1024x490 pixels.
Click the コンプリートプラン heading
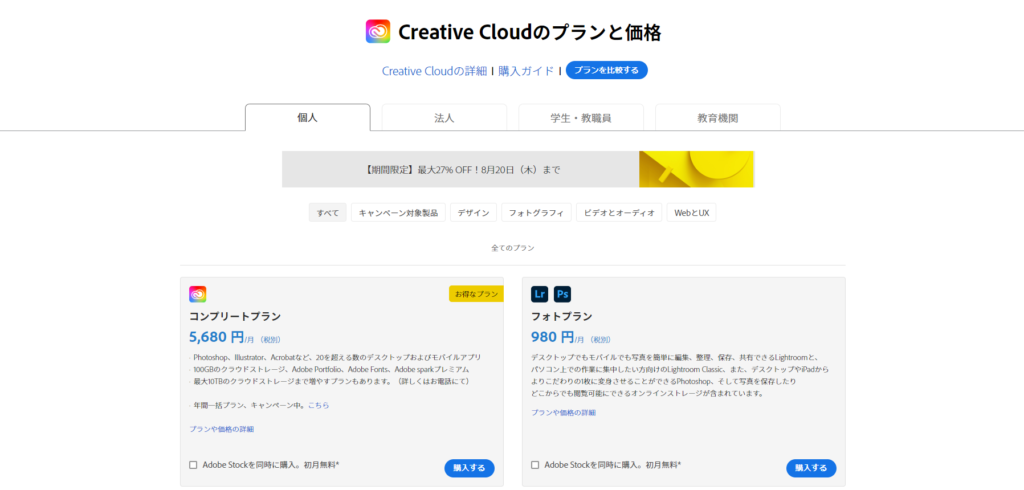[235, 317]
